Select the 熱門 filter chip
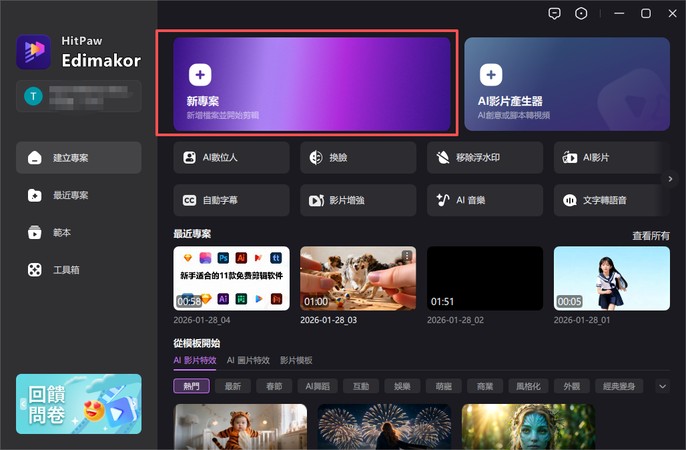Viewport: 686px width, 450px height. [192, 386]
